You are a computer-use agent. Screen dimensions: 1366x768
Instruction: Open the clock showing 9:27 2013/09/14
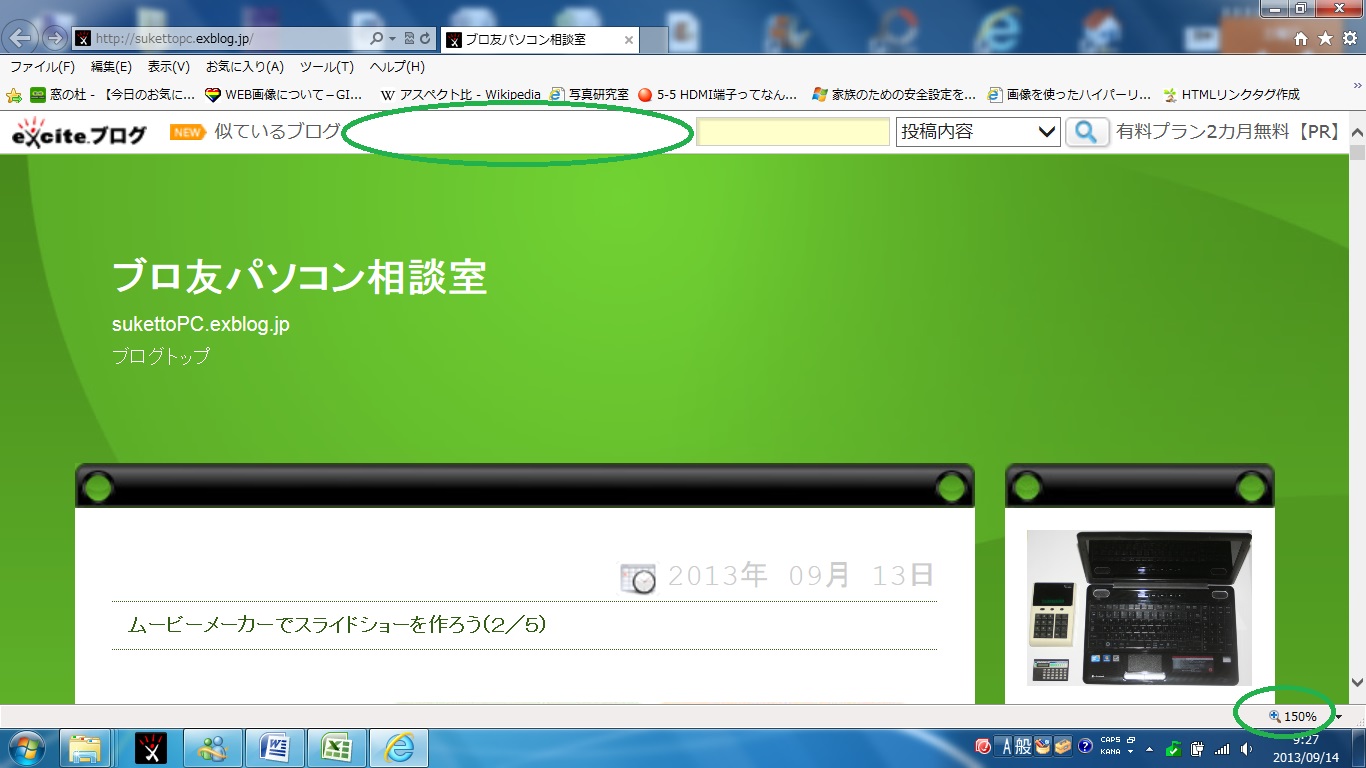pos(1305,749)
